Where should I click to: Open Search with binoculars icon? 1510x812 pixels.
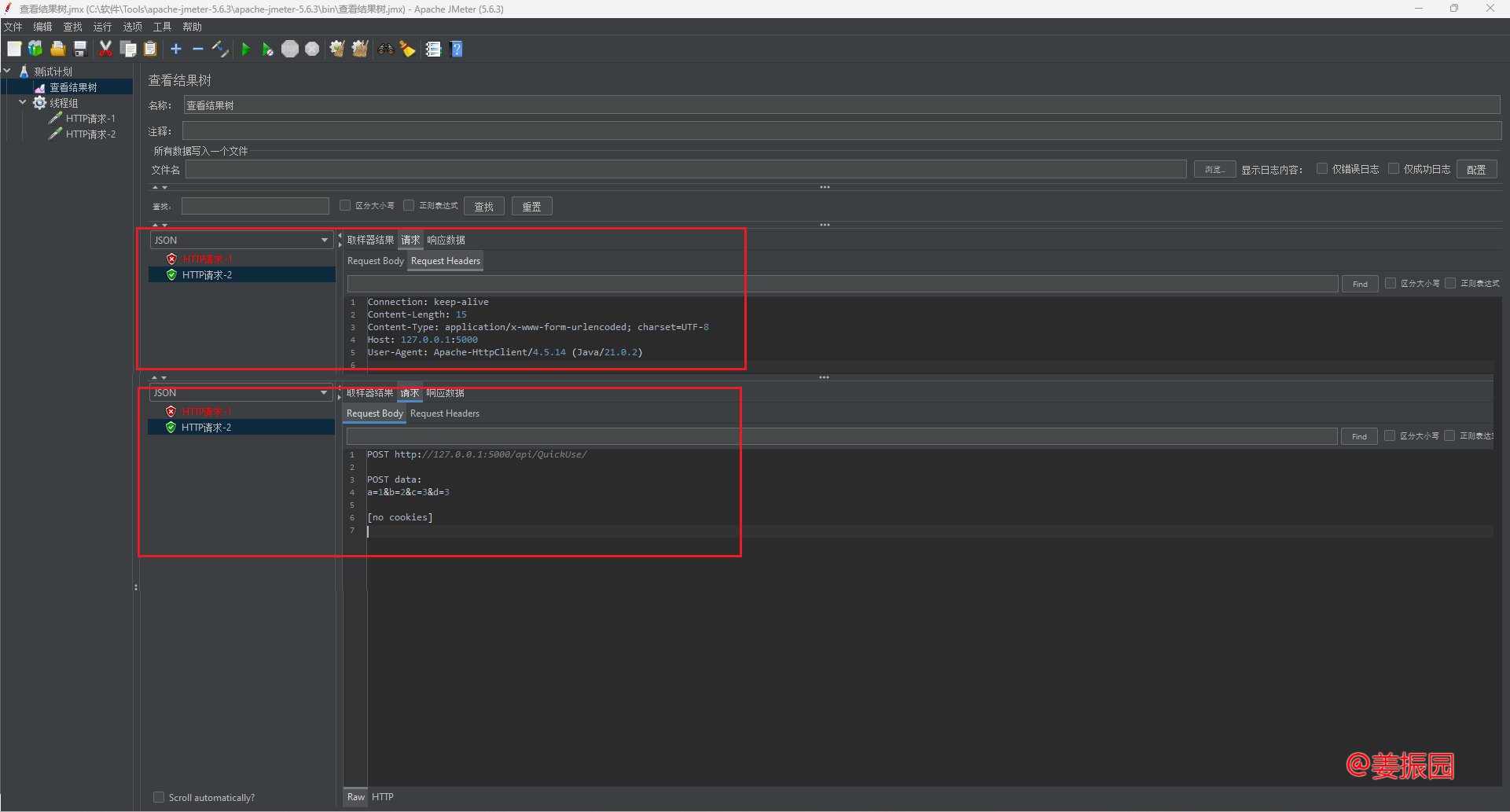click(x=385, y=49)
